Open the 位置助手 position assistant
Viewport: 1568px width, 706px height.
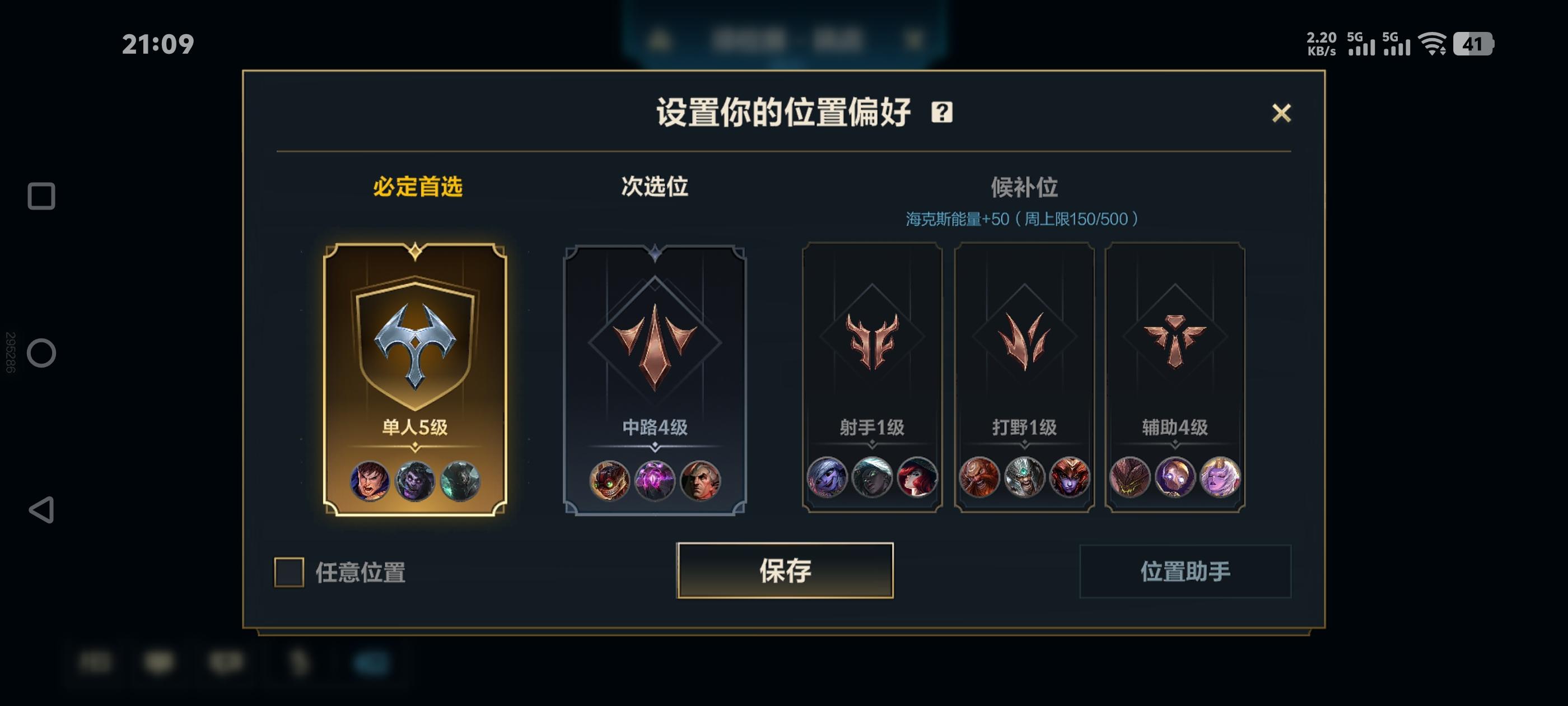[1184, 572]
